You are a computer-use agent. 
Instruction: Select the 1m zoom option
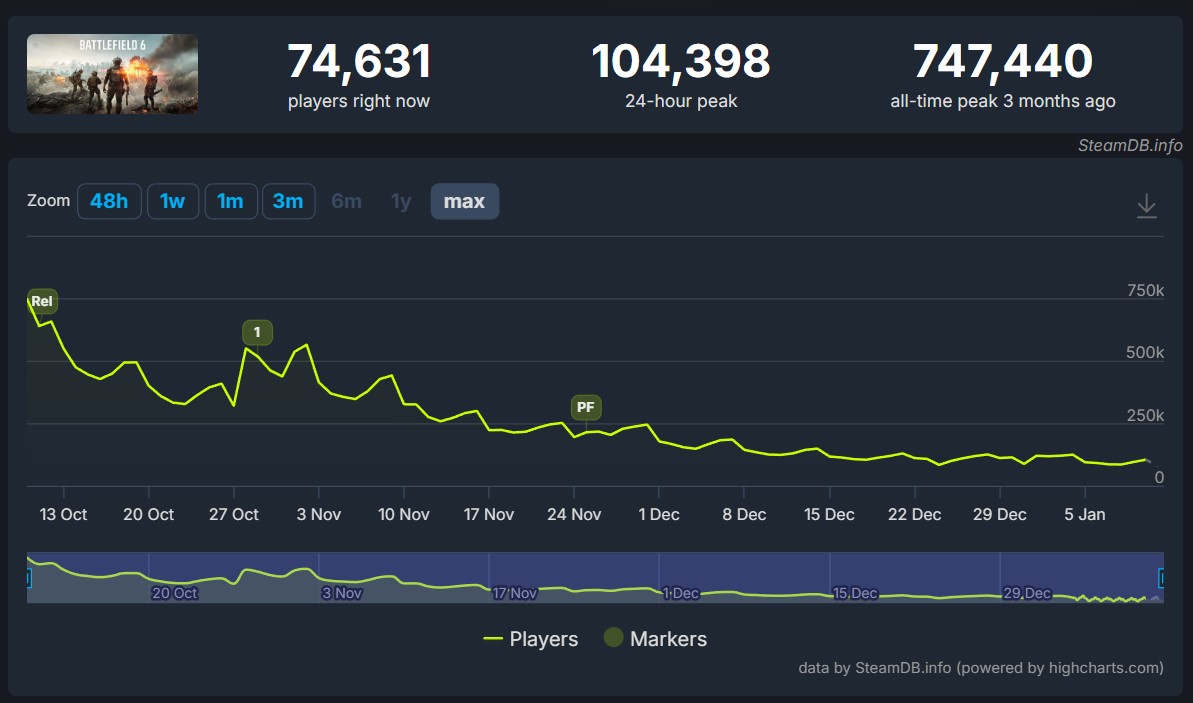pos(230,201)
